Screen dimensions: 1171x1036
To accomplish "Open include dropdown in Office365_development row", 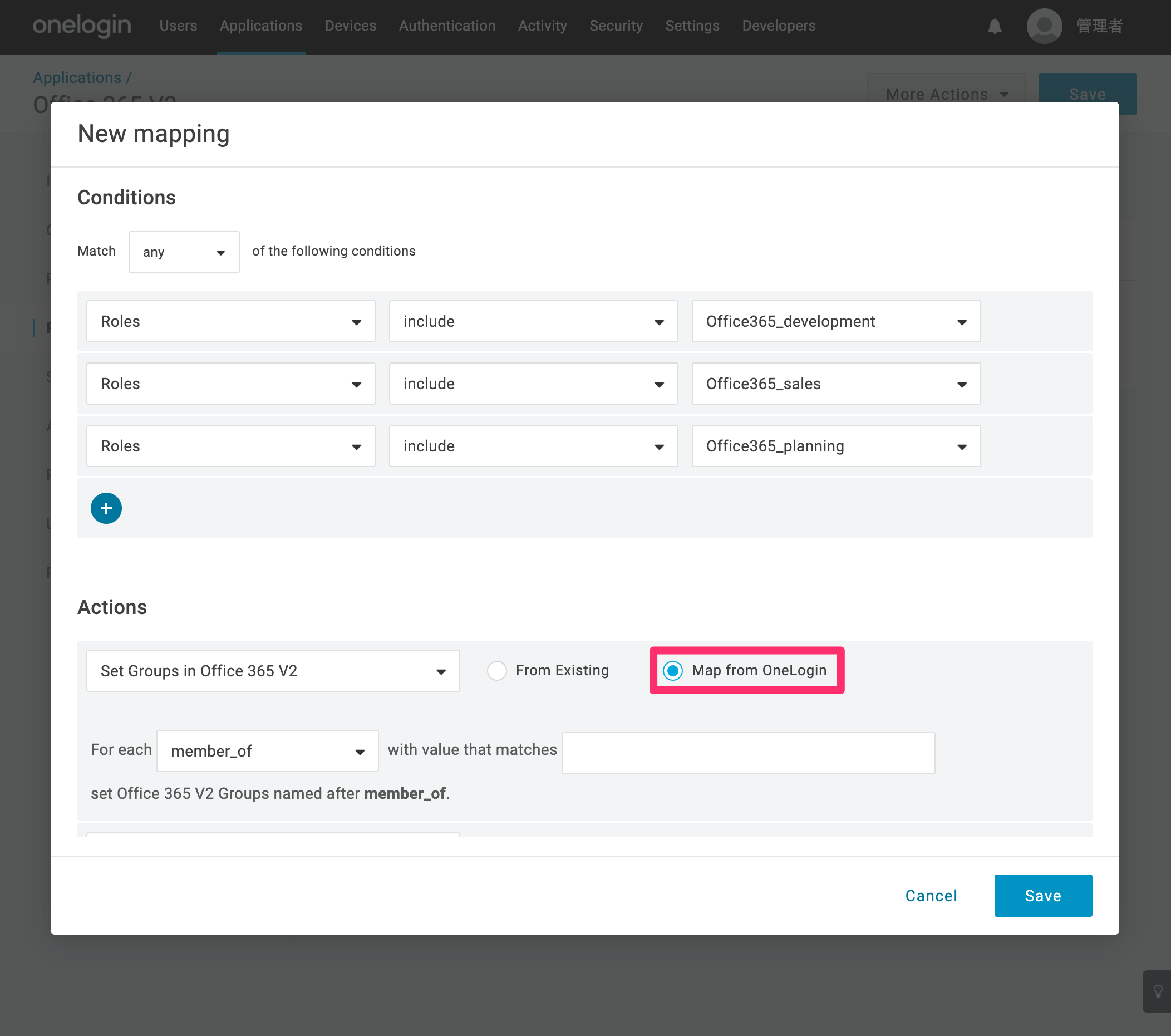I will (533, 321).
